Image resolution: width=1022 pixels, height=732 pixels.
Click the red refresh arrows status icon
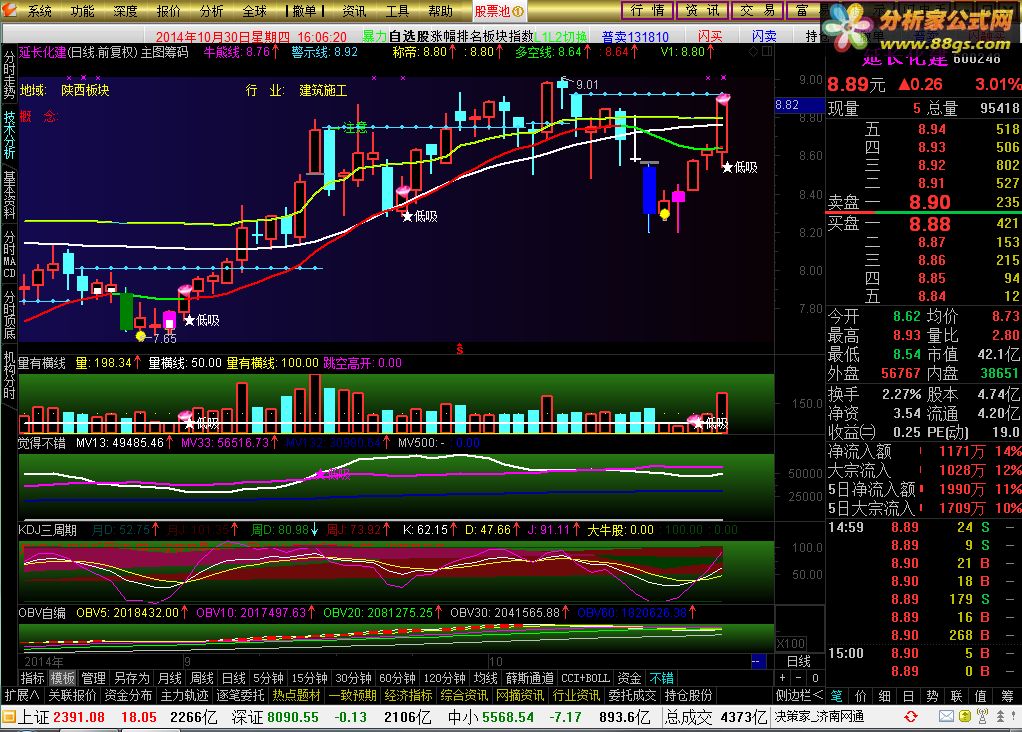(911, 717)
